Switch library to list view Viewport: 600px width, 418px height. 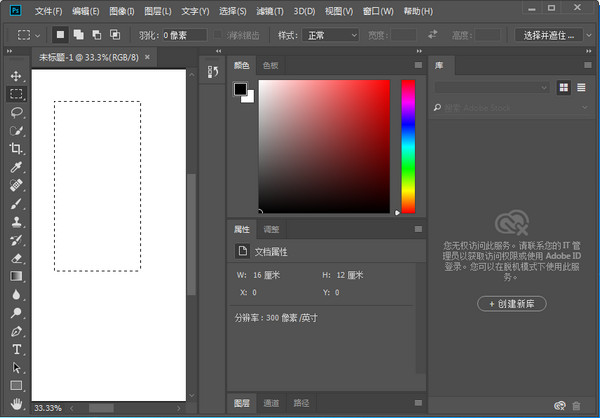581,87
